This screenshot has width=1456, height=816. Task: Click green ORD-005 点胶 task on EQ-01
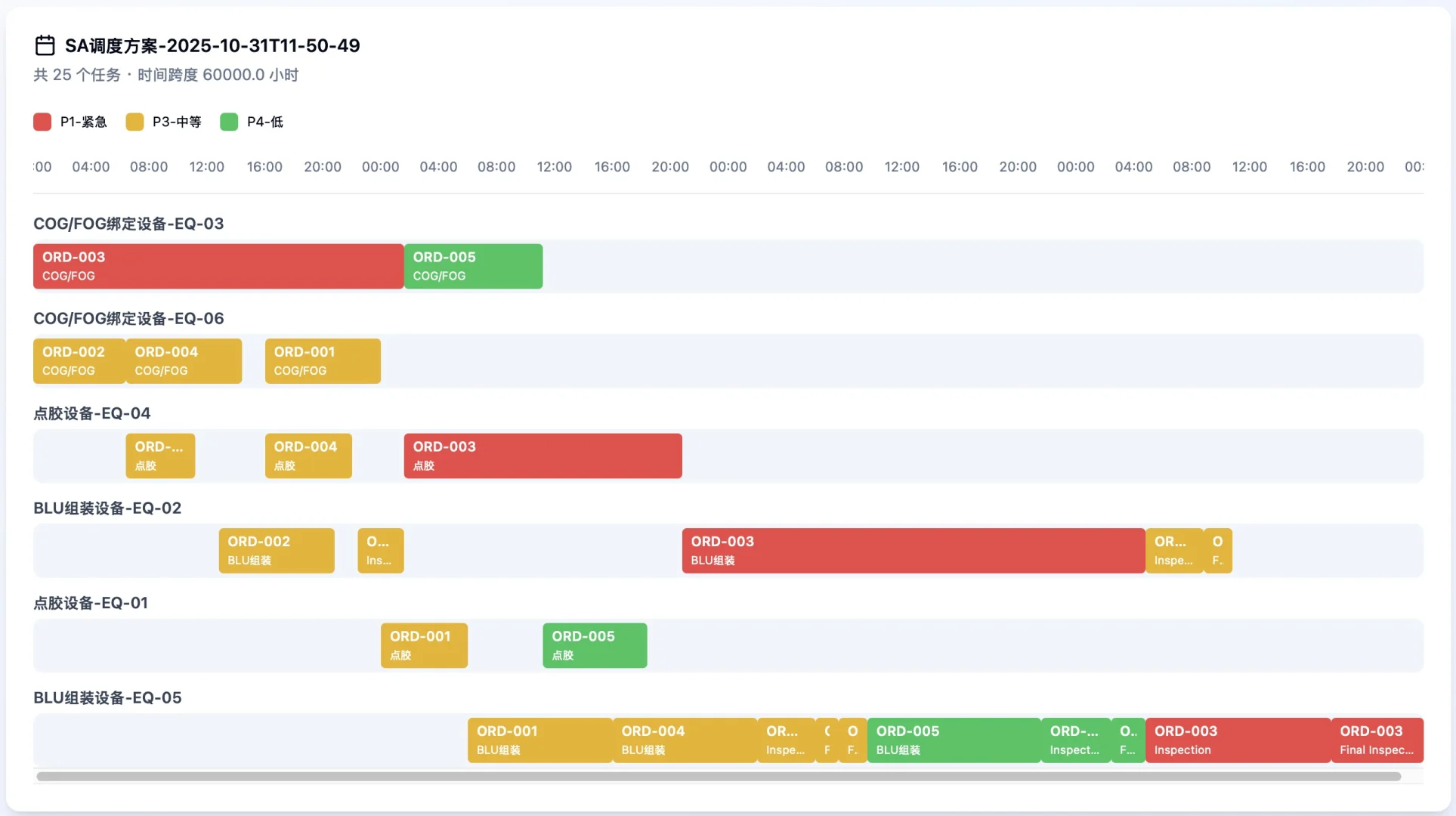pos(595,645)
